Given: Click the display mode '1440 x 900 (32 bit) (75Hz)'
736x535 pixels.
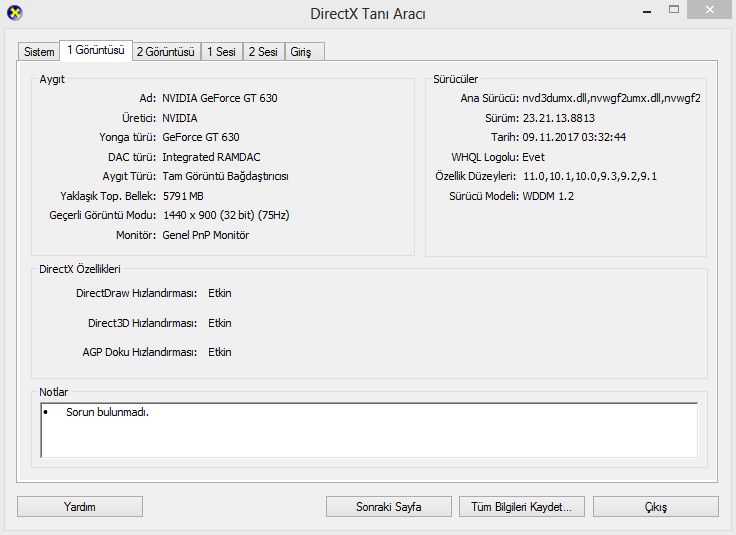Looking at the screenshot, I should [226, 215].
